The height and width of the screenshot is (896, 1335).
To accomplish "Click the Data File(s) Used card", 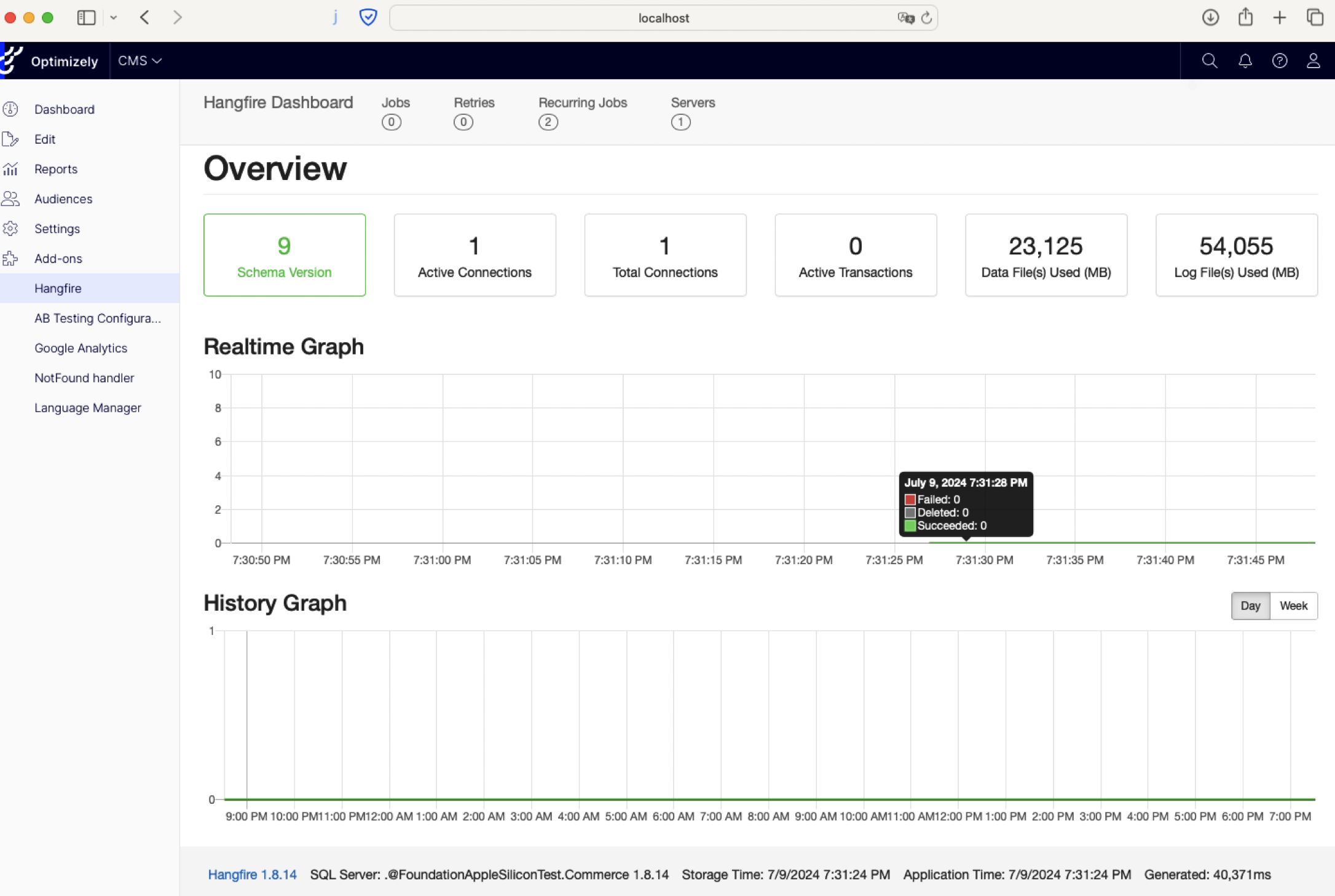I will pos(1046,255).
